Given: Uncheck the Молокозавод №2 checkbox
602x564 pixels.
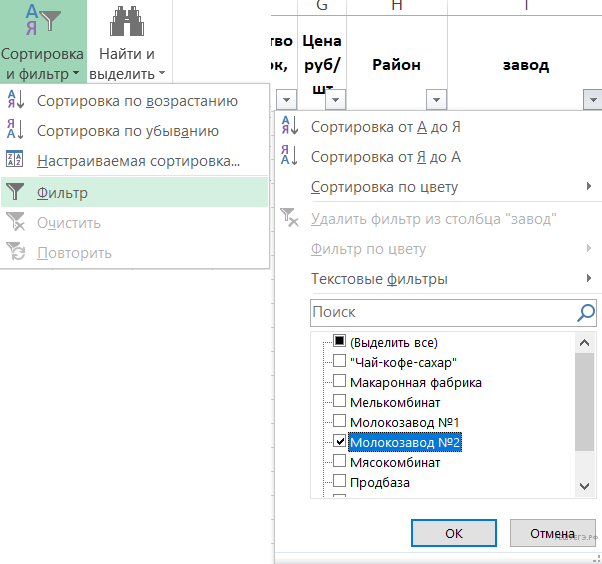Looking at the screenshot, I should tap(340, 442).
